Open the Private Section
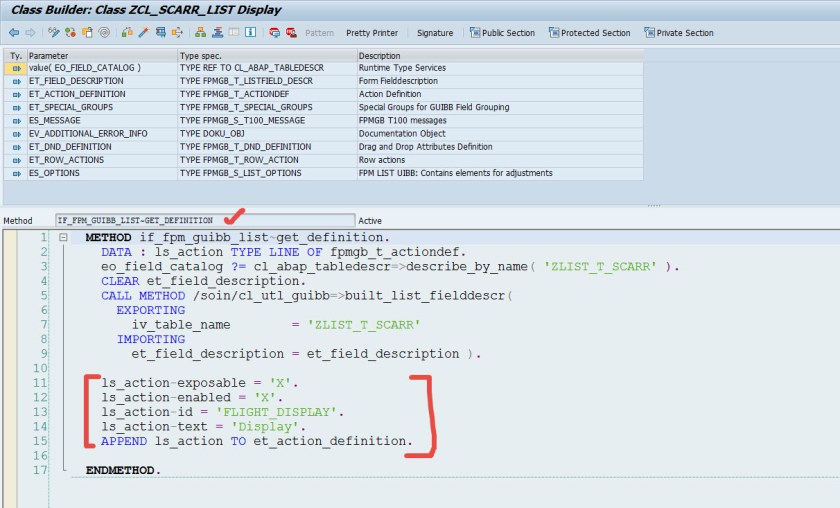The width and height of the screenshot is (840, 508). click(x=678, y=33)
